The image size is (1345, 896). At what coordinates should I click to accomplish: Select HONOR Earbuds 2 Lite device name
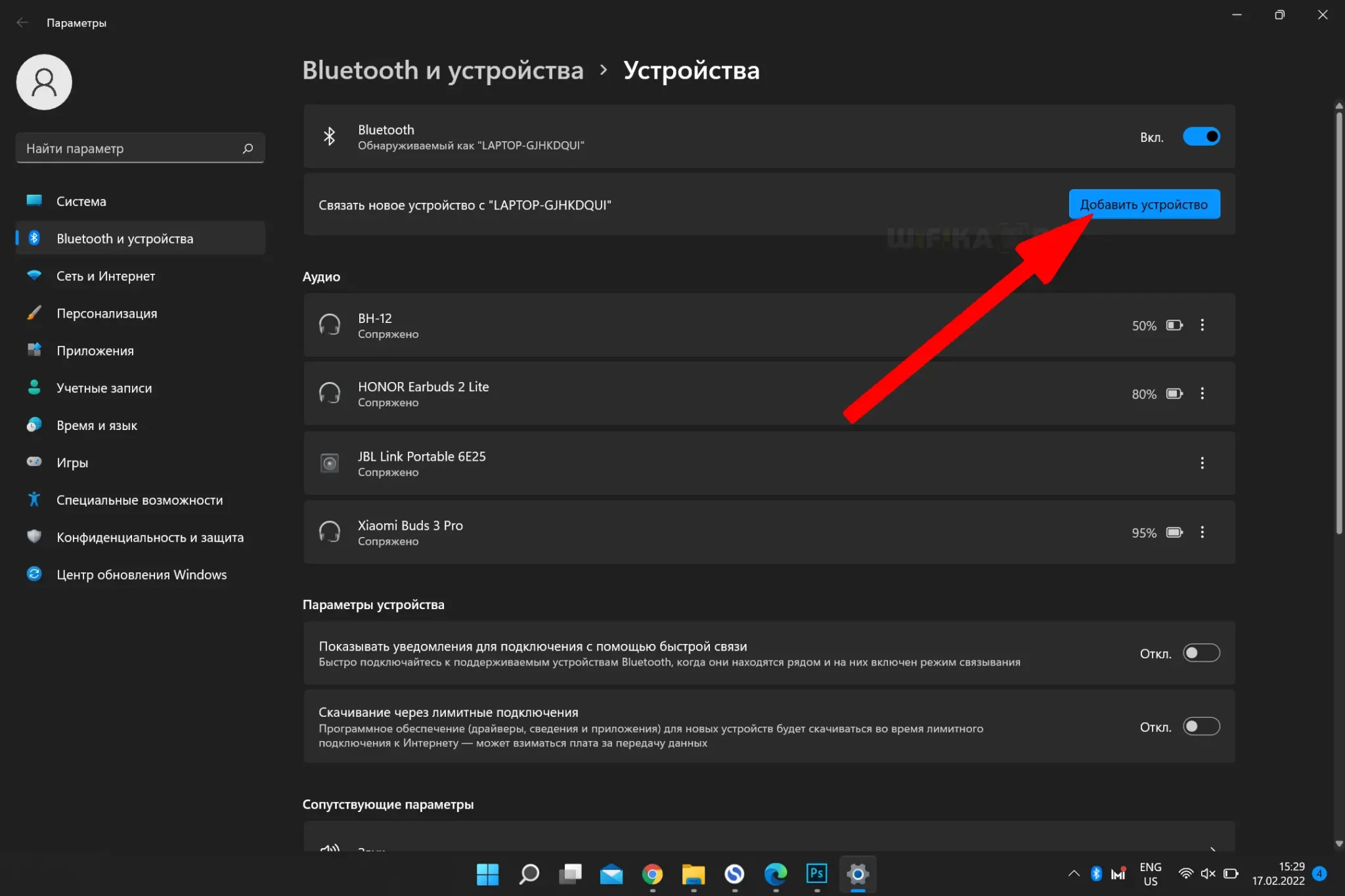[424, 387]
